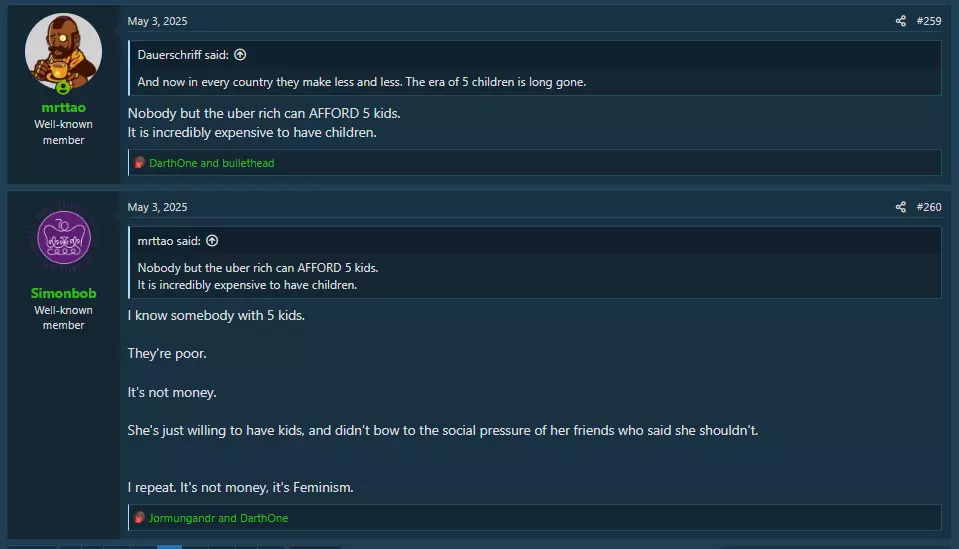Open mrttao's avatar profile picture
959x549 pixels.
64,52
